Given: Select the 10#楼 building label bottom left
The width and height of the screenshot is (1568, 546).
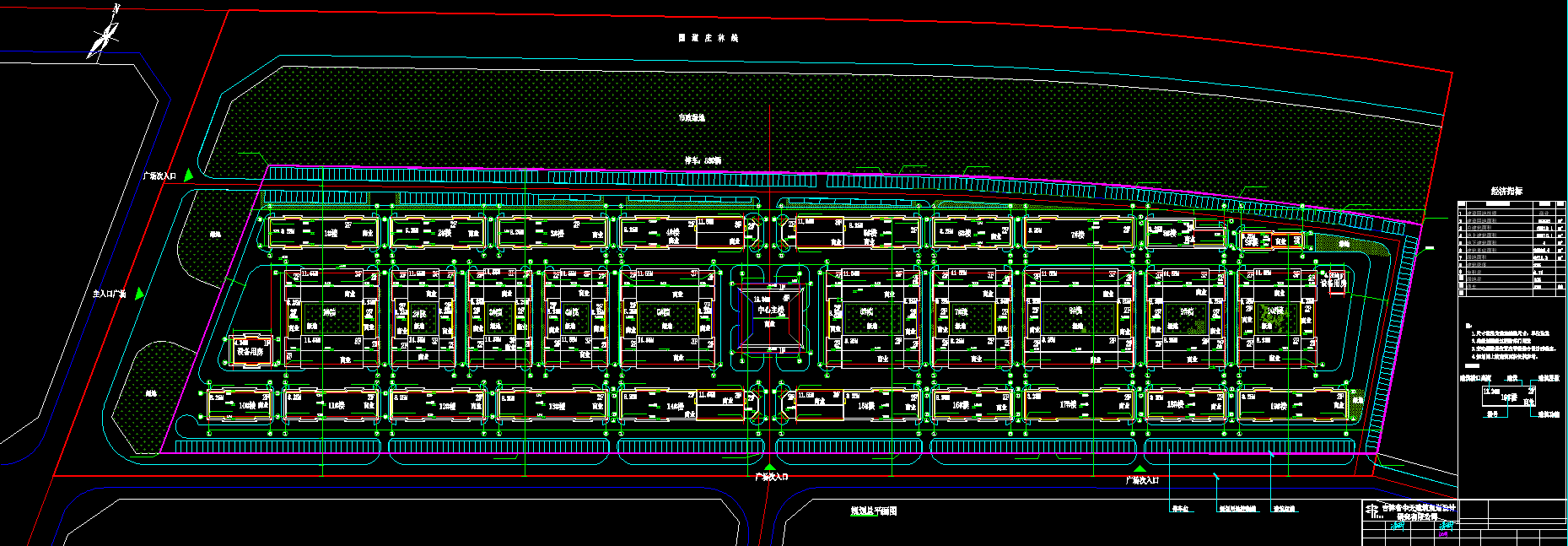Looking at the screenshot, I should coord(247,406).
